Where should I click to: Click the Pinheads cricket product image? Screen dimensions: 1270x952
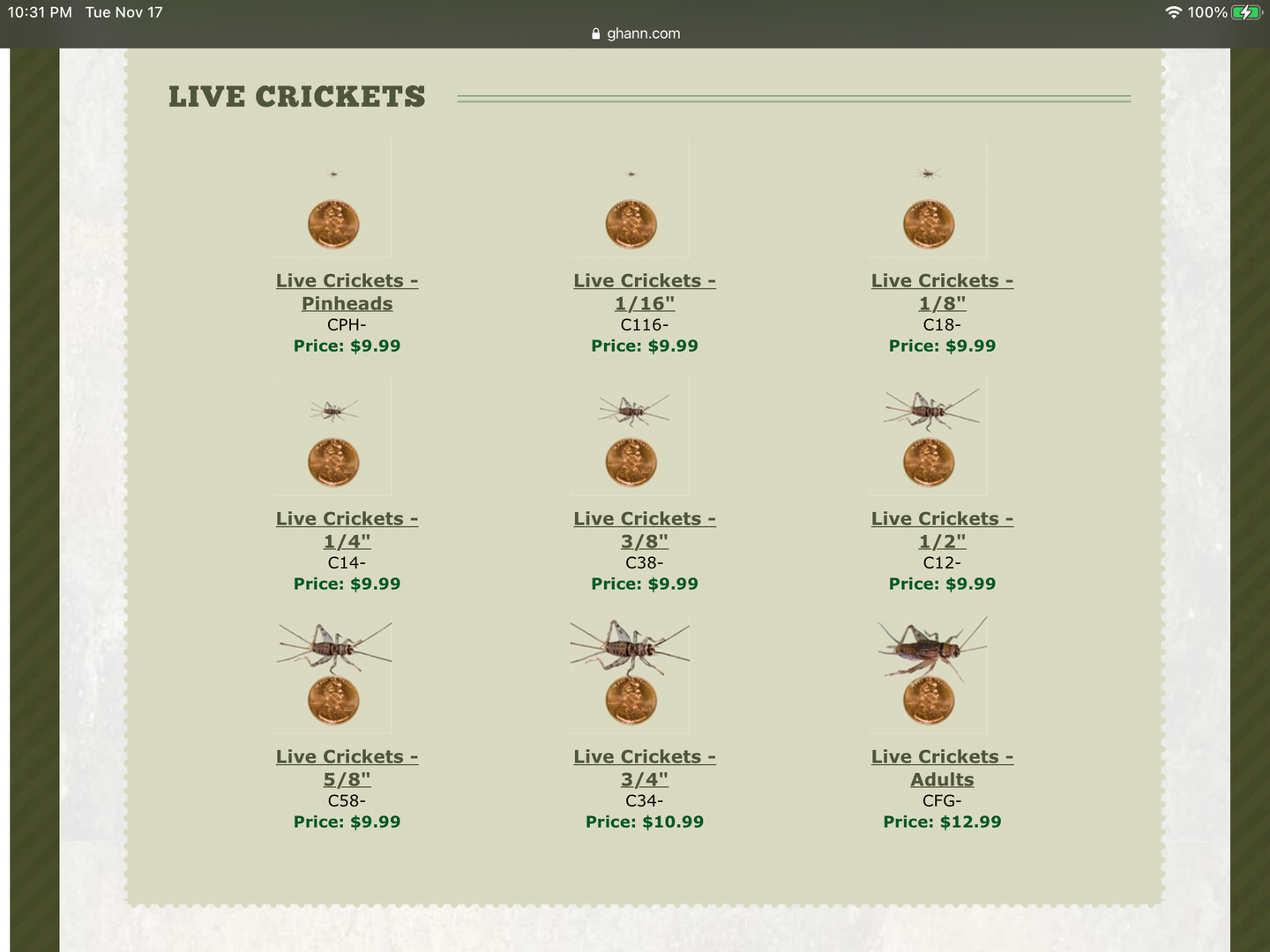pyautogui.click(x=332, y=199)
